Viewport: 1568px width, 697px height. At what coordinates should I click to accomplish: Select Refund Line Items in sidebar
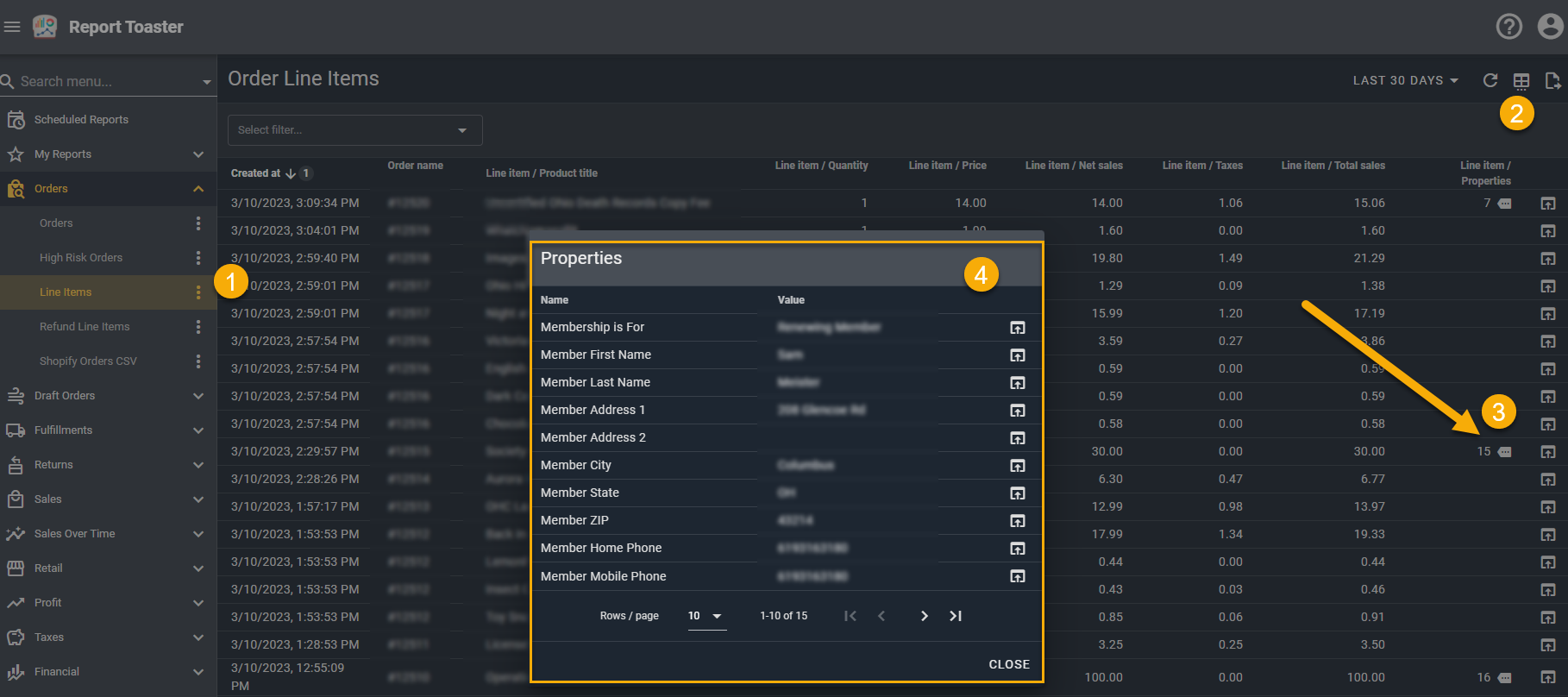[x=85, y=327]
